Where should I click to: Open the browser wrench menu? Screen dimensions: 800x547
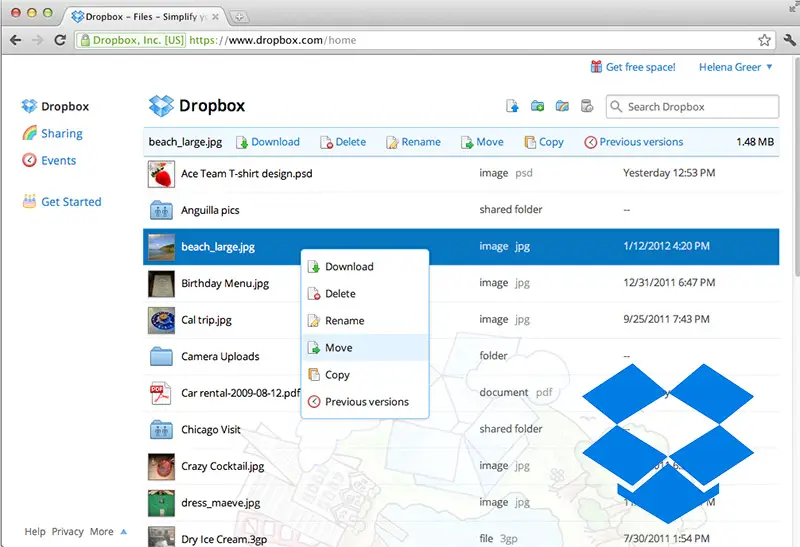coord(789,40)
